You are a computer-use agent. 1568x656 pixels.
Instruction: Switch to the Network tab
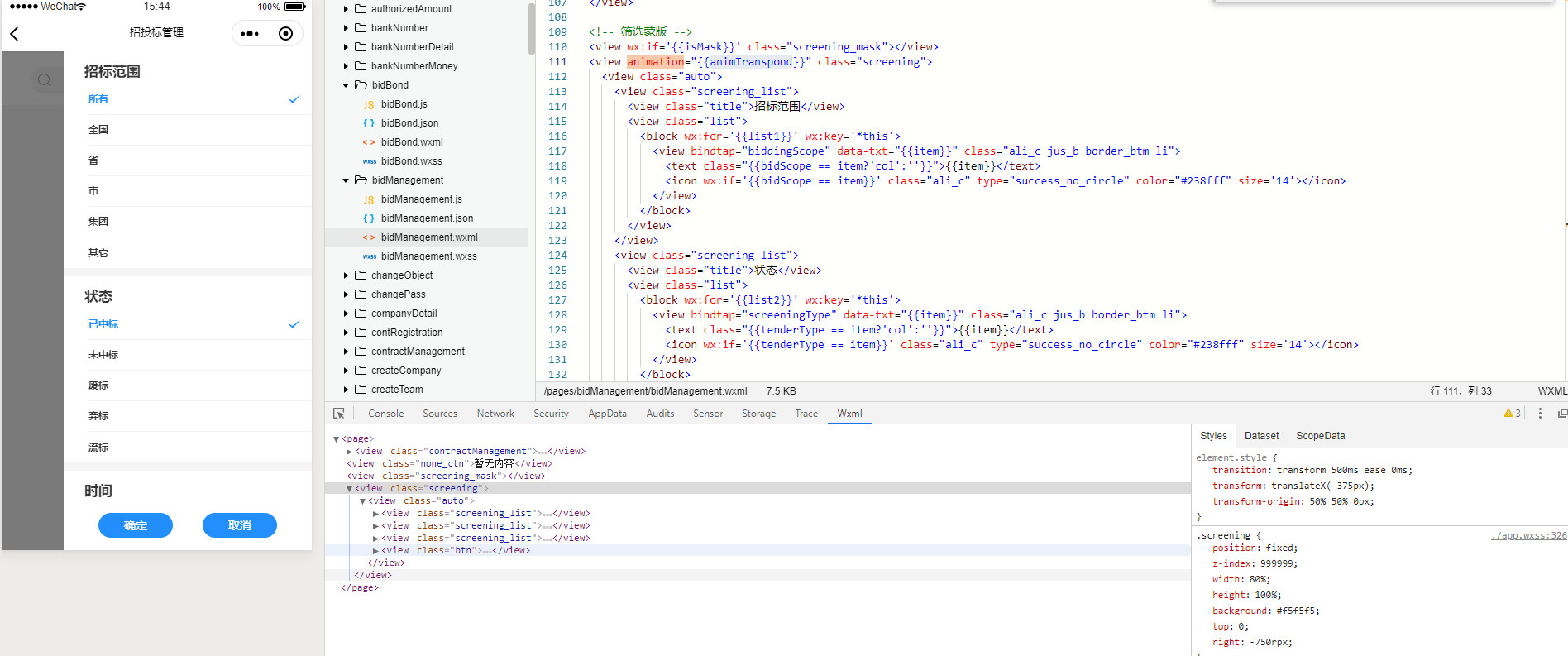(495, 414)
